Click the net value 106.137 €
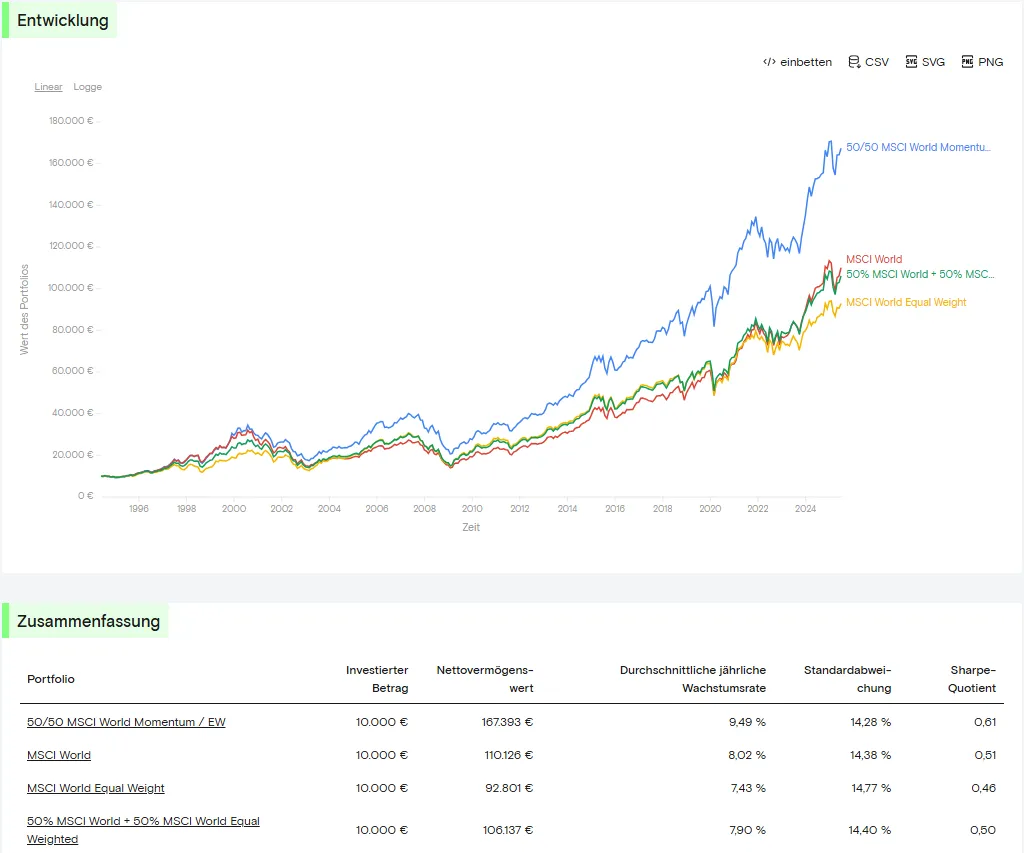 pyautogui.click(x=508, y=830)
